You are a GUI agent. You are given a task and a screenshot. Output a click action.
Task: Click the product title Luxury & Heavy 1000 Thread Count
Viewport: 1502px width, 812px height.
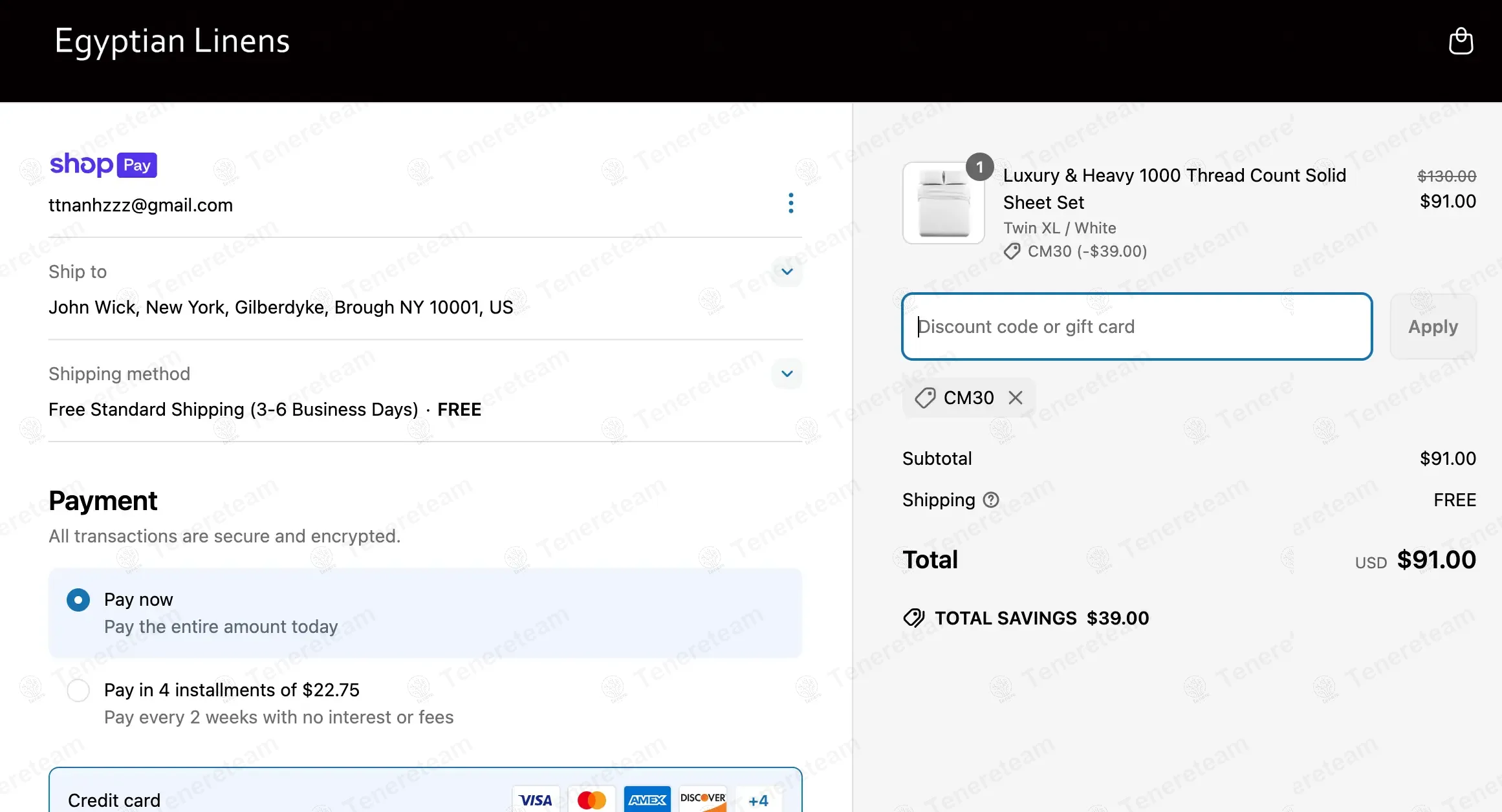pyautogui.click(x=1174, y=189)
